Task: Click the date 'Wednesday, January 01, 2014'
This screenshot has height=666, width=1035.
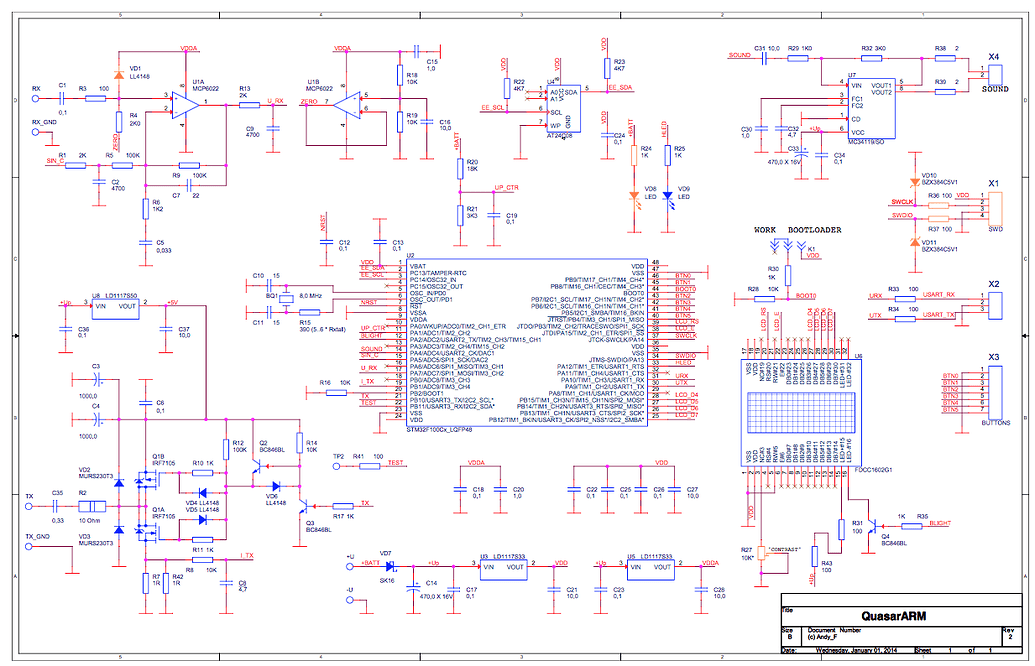Action: click(x=856, y=650)
